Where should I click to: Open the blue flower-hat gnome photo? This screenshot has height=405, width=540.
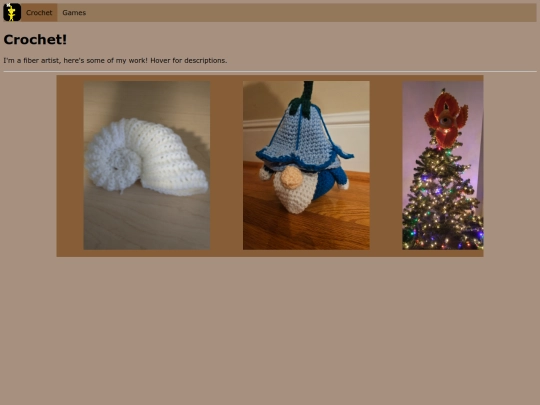pyautogui.click(x=306, y=165)
